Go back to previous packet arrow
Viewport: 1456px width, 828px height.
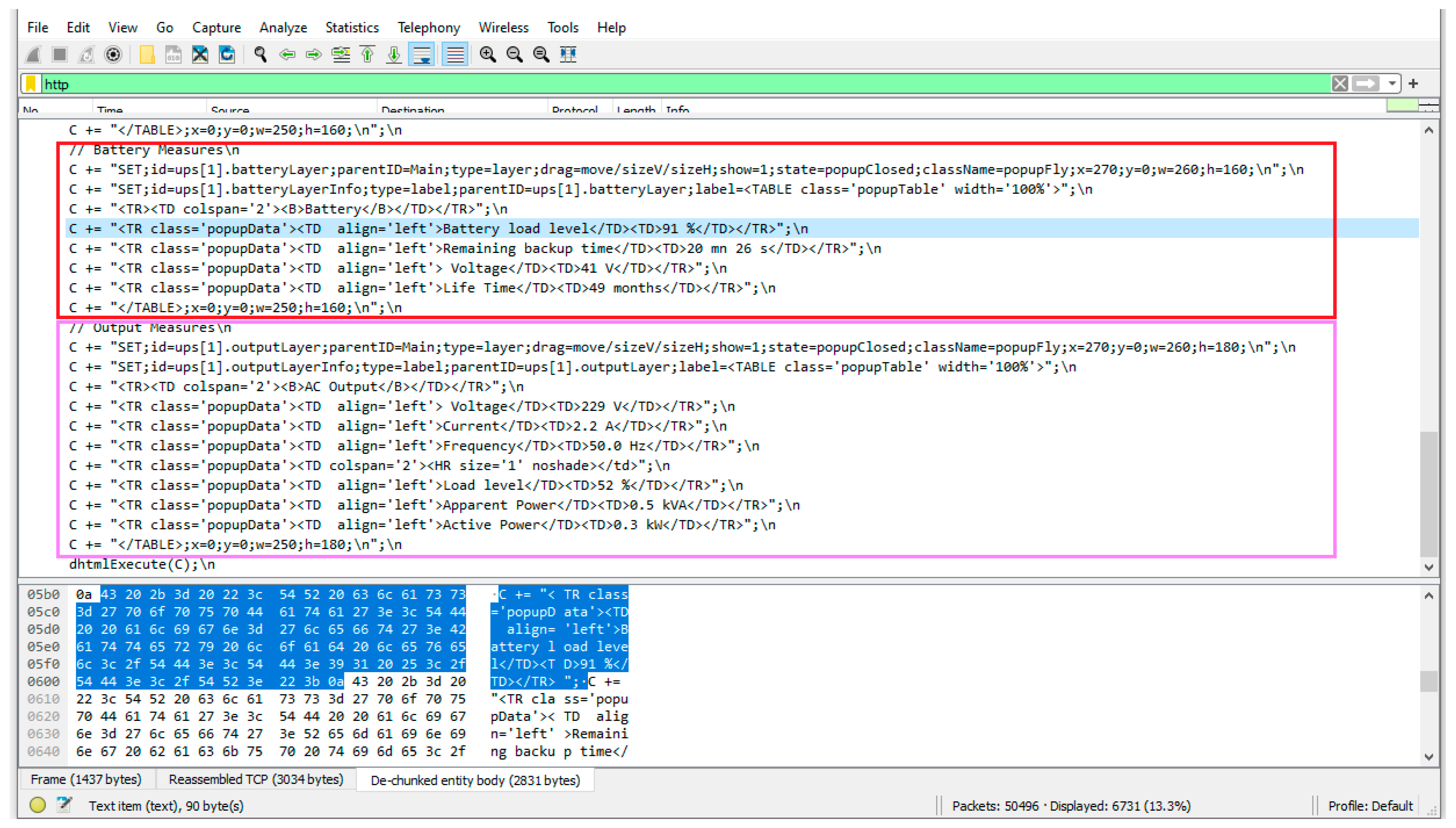(287, 54)
